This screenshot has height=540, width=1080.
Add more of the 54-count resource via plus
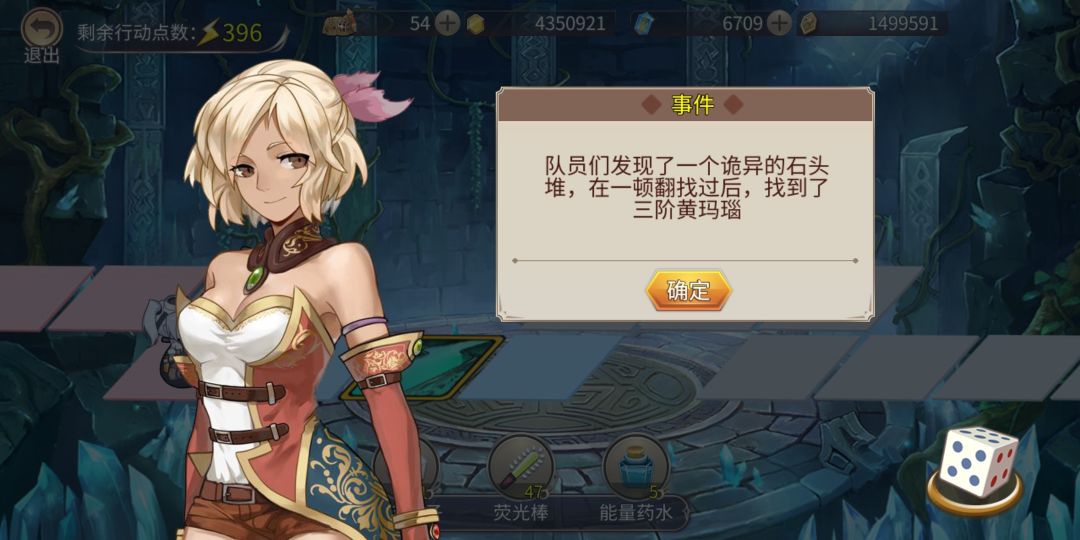448,24
